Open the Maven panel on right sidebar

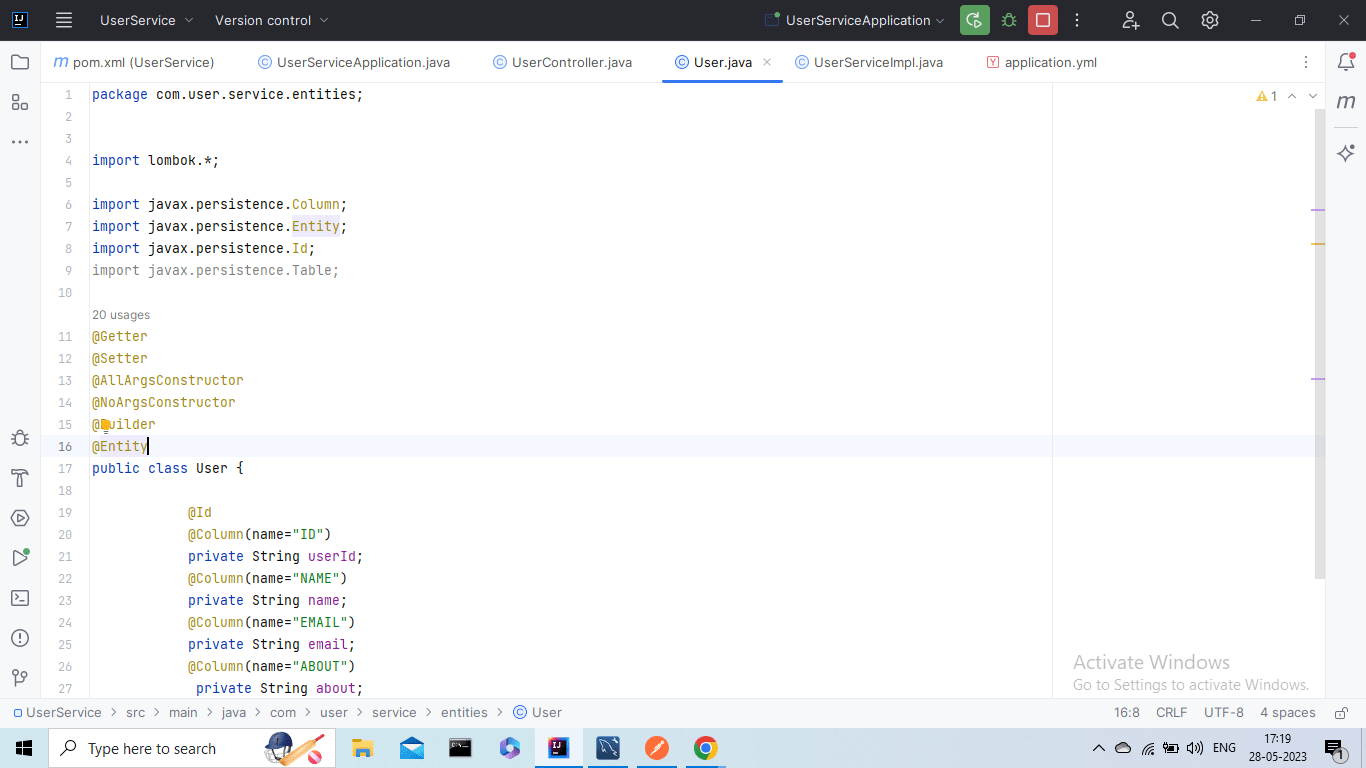pyautogui.click(x=1345, y=101)
